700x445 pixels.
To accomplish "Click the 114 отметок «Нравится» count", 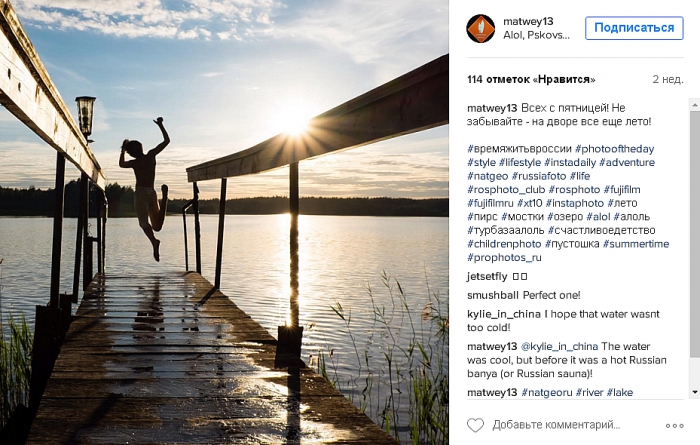I will (531, 79).
